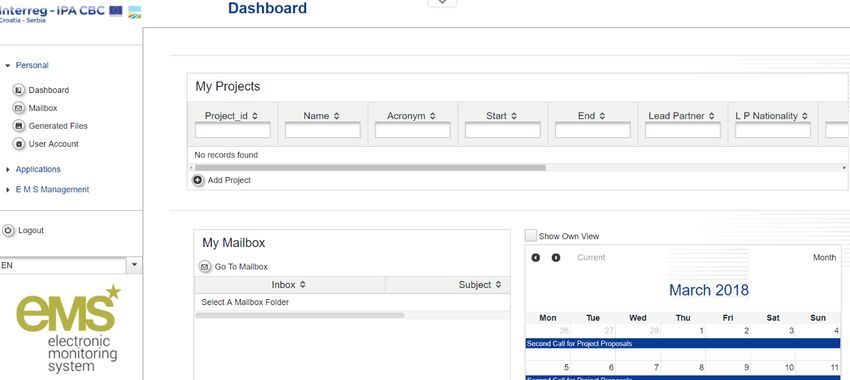
Task: Sort projects by Start column
Action: coord(513,116)
